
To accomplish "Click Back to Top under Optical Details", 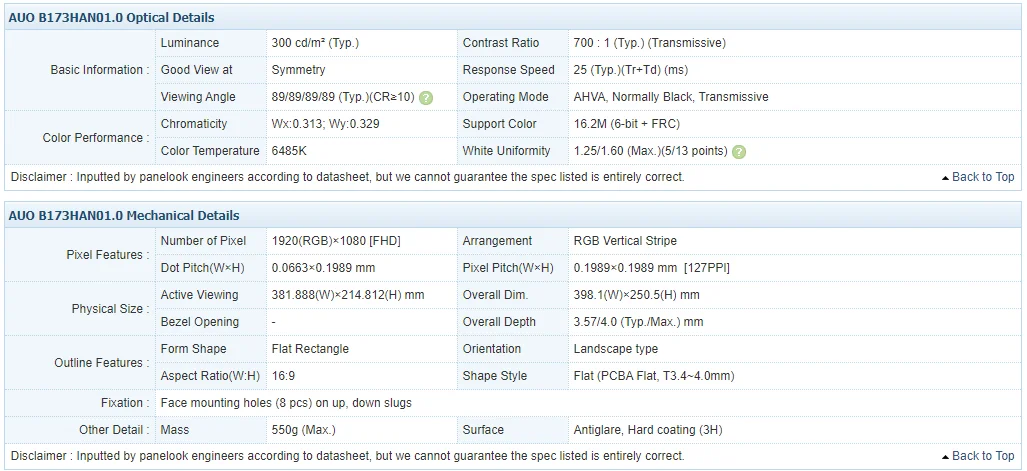I will click(978, 177).
